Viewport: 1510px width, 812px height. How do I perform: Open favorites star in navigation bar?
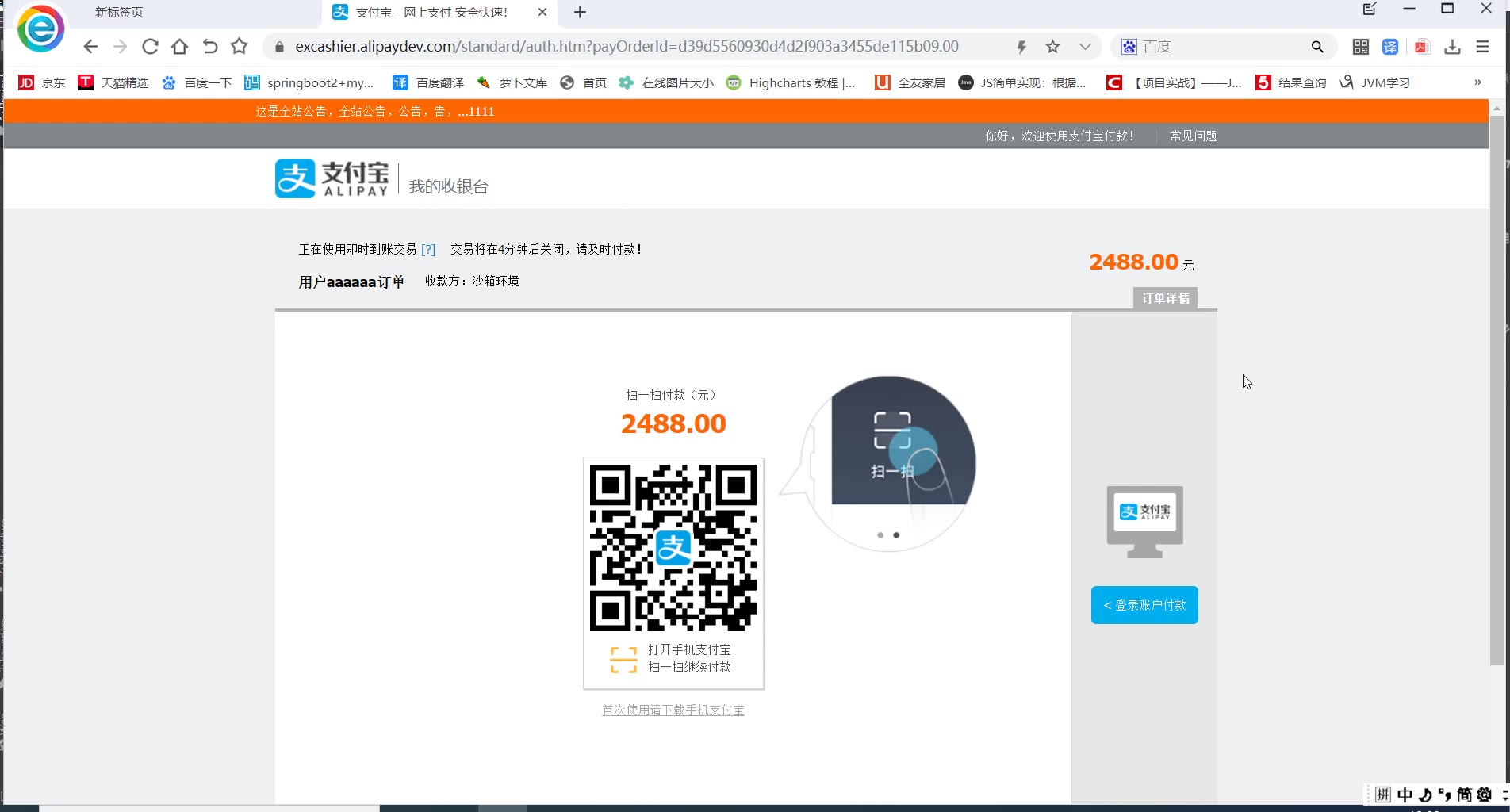tap(240, 47)
